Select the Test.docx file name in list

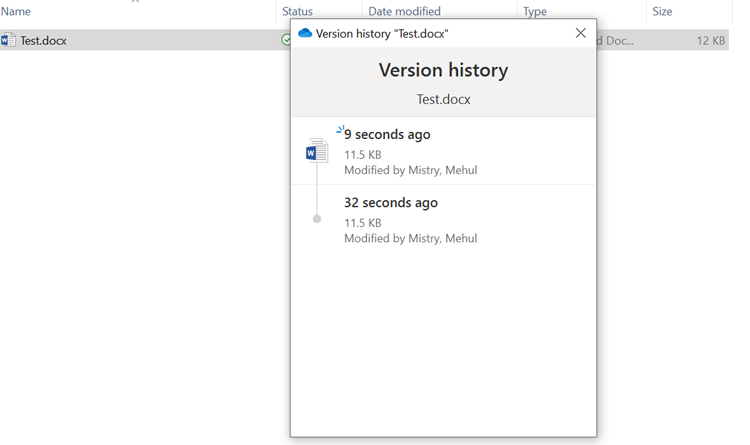44,41
